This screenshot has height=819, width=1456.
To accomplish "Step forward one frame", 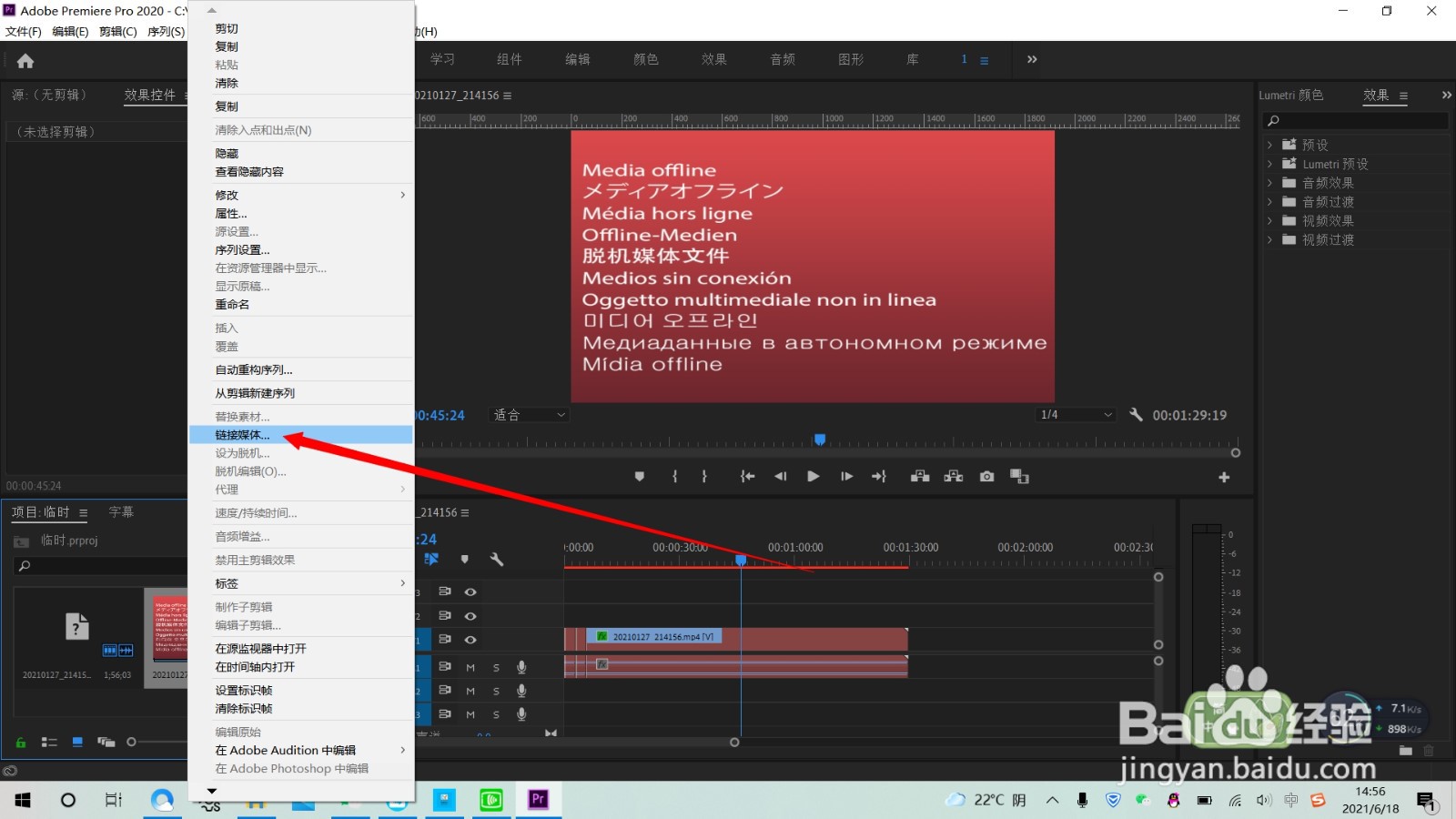I will 846,476.
